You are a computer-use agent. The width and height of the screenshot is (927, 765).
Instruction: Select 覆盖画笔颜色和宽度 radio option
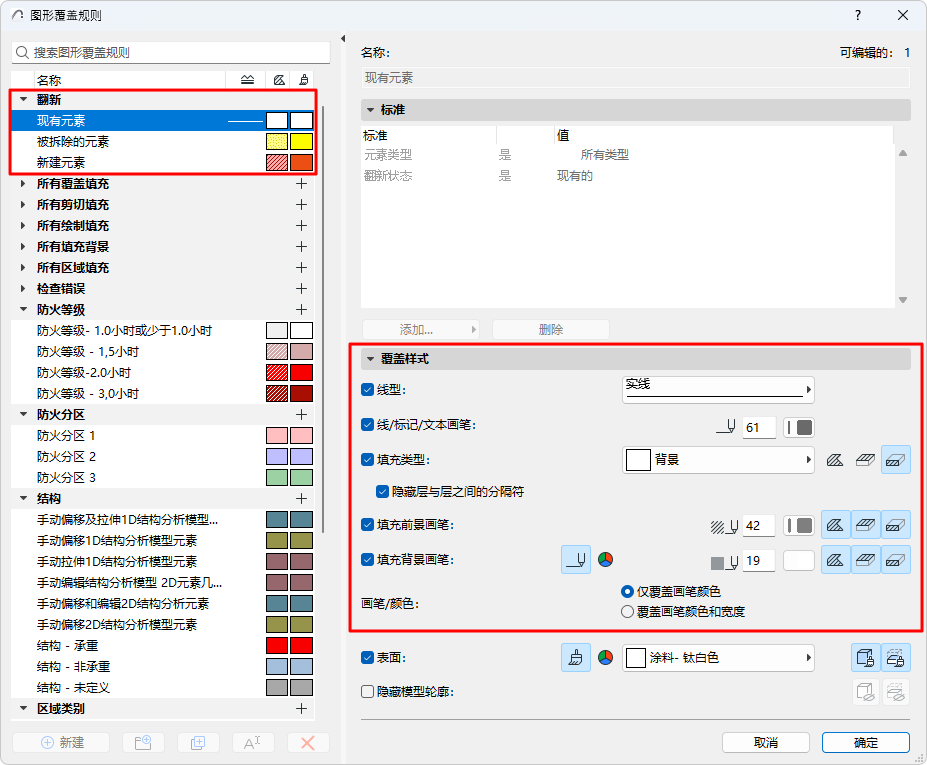coord(627,611)
